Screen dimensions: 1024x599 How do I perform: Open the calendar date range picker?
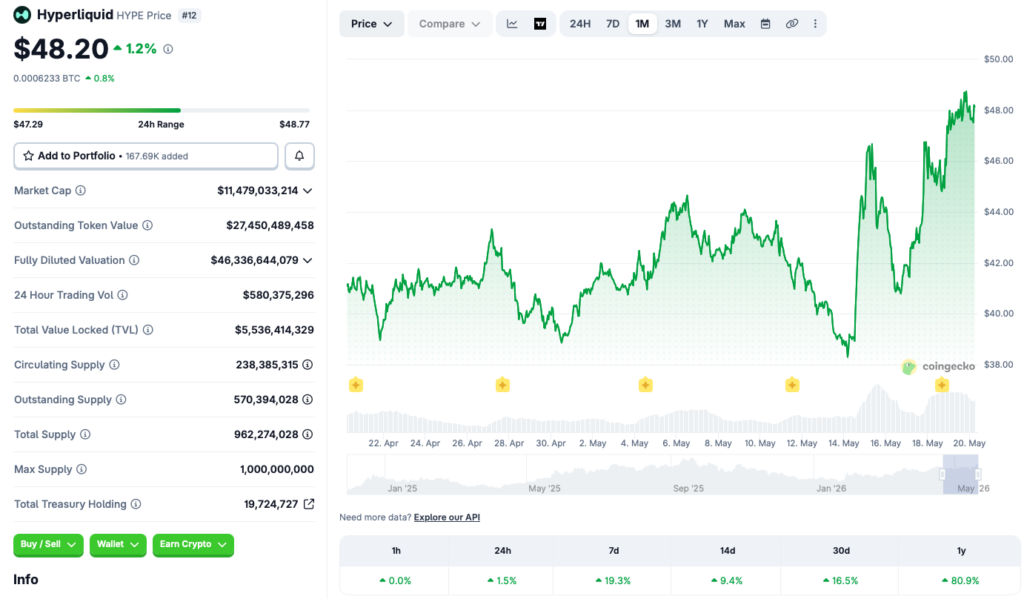pyautogui.click(x=765, y=24)
